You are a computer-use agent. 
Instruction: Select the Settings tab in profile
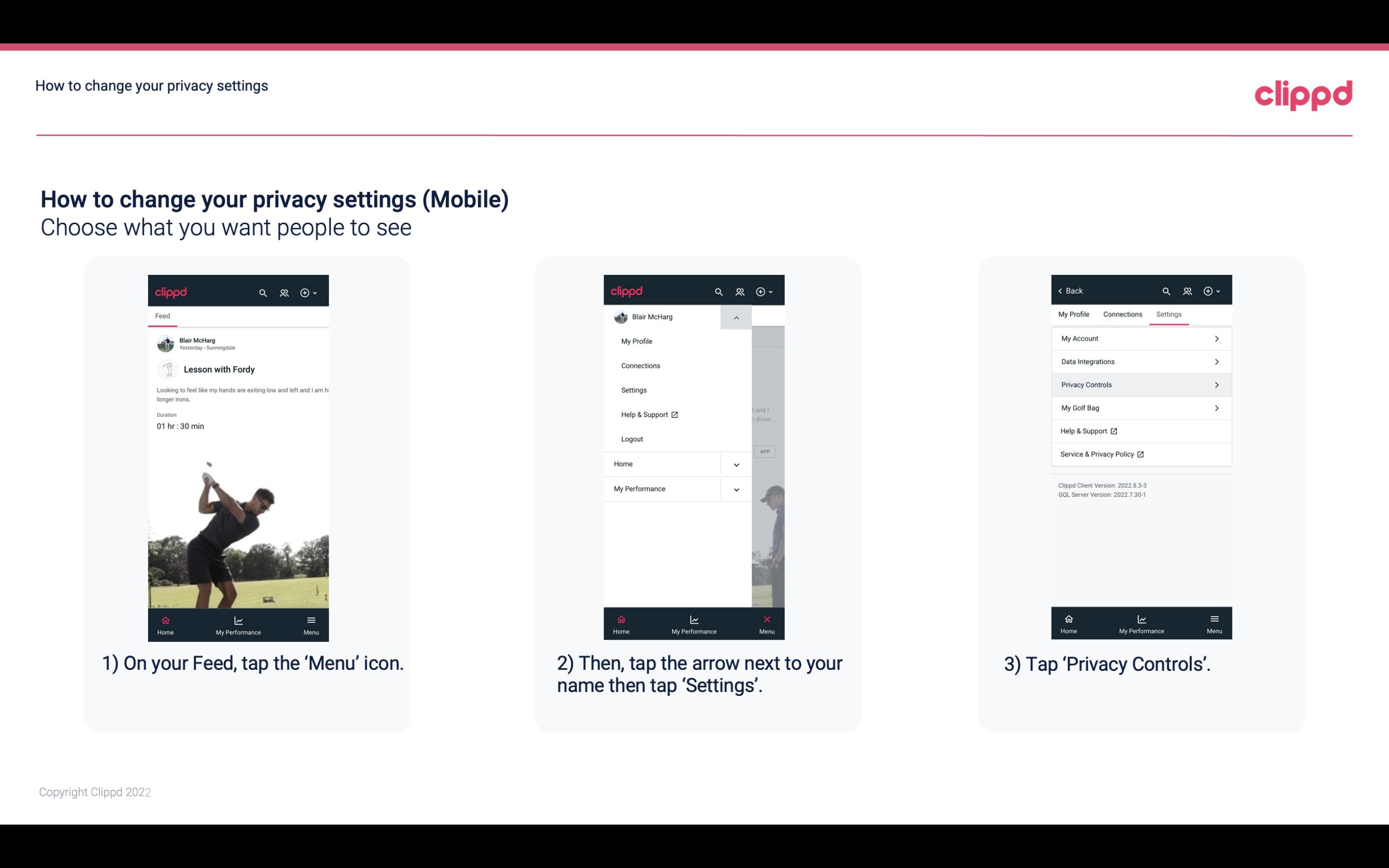point(1168,314)
